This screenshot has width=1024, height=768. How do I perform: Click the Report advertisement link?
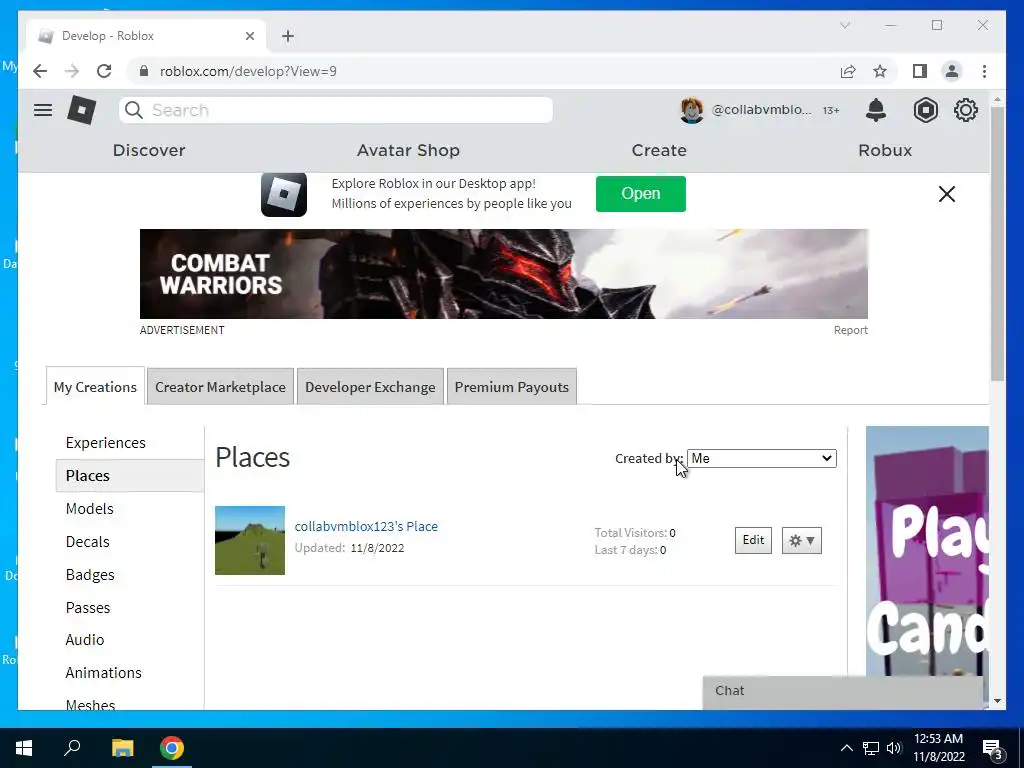coord(850,330)
